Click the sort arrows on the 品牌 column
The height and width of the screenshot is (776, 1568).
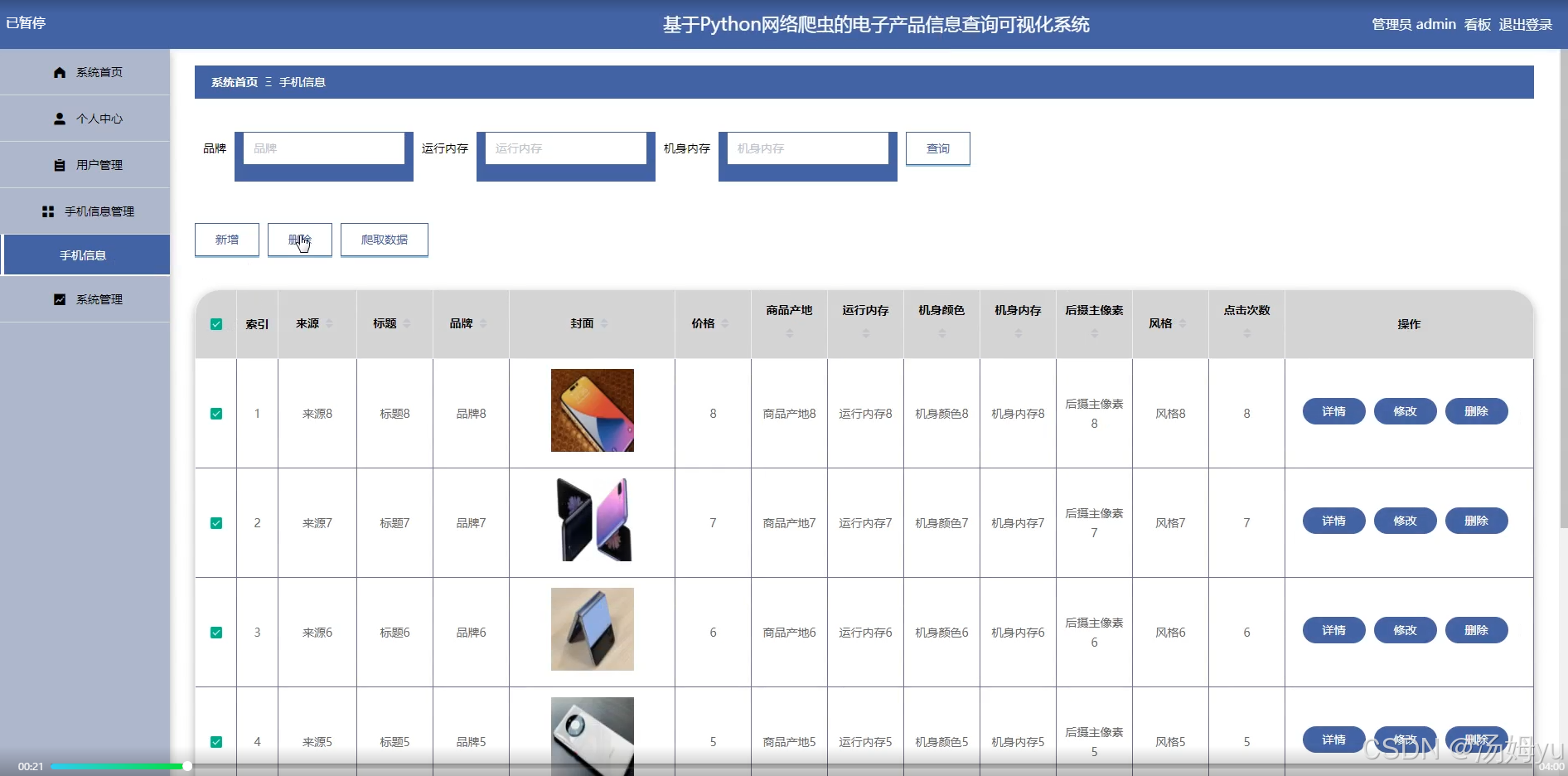[483, 323]
